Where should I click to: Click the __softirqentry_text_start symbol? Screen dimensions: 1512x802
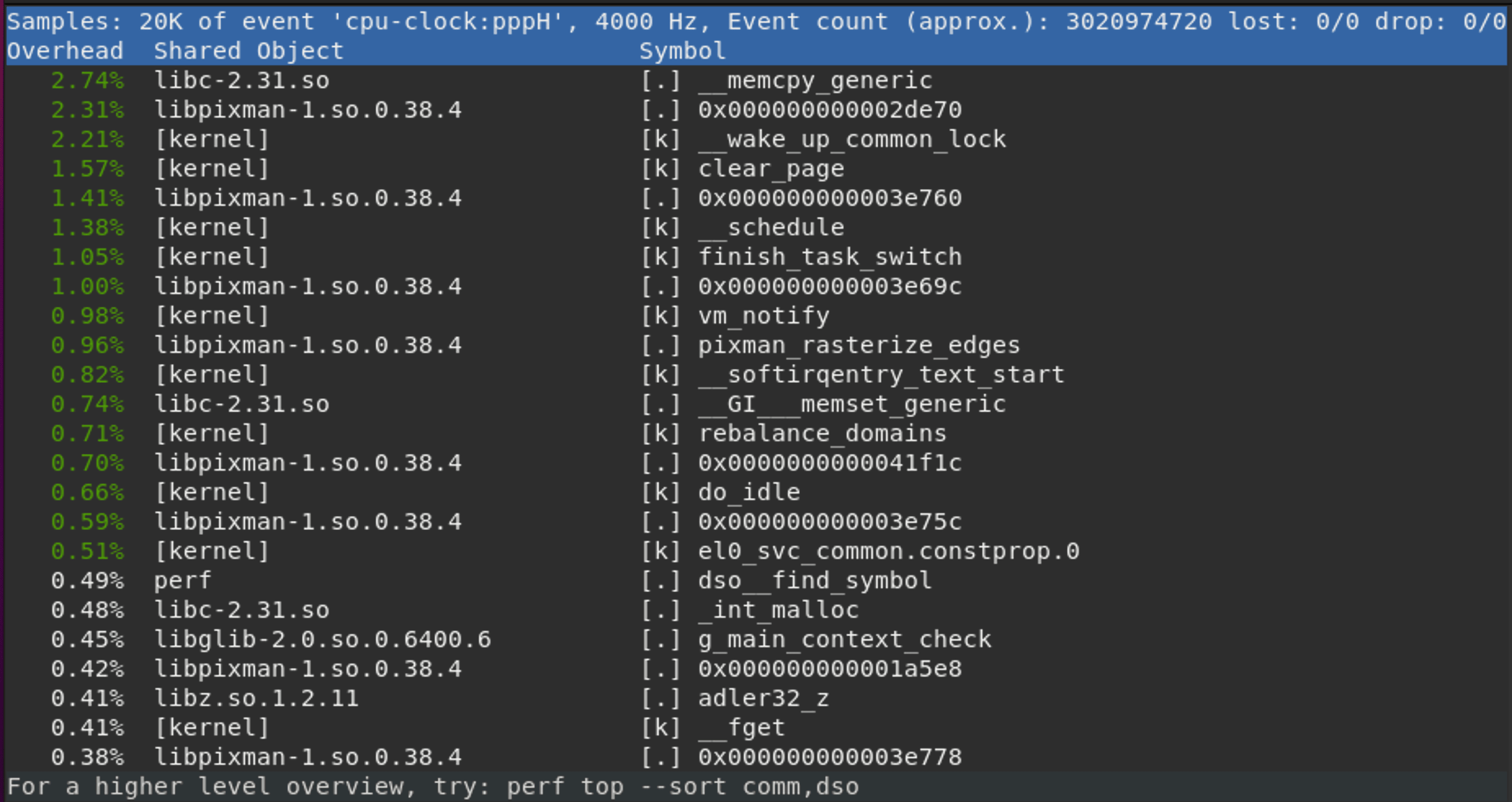click(881, 374)
